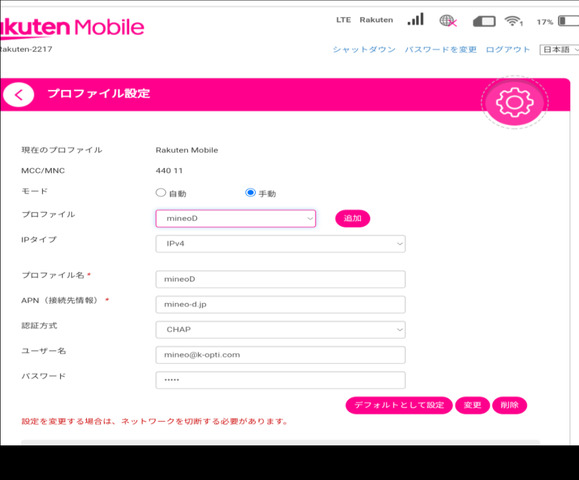Select the 手動 mode radio button

click(250, 192)
